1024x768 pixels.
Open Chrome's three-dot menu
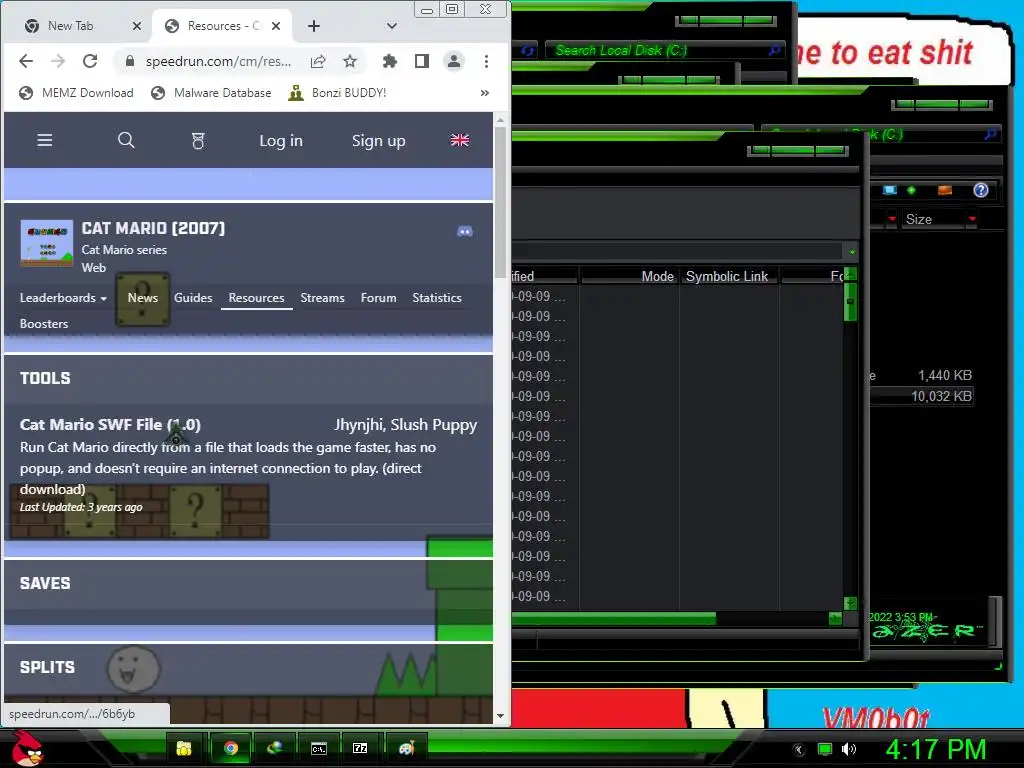[x=486, y=61]
